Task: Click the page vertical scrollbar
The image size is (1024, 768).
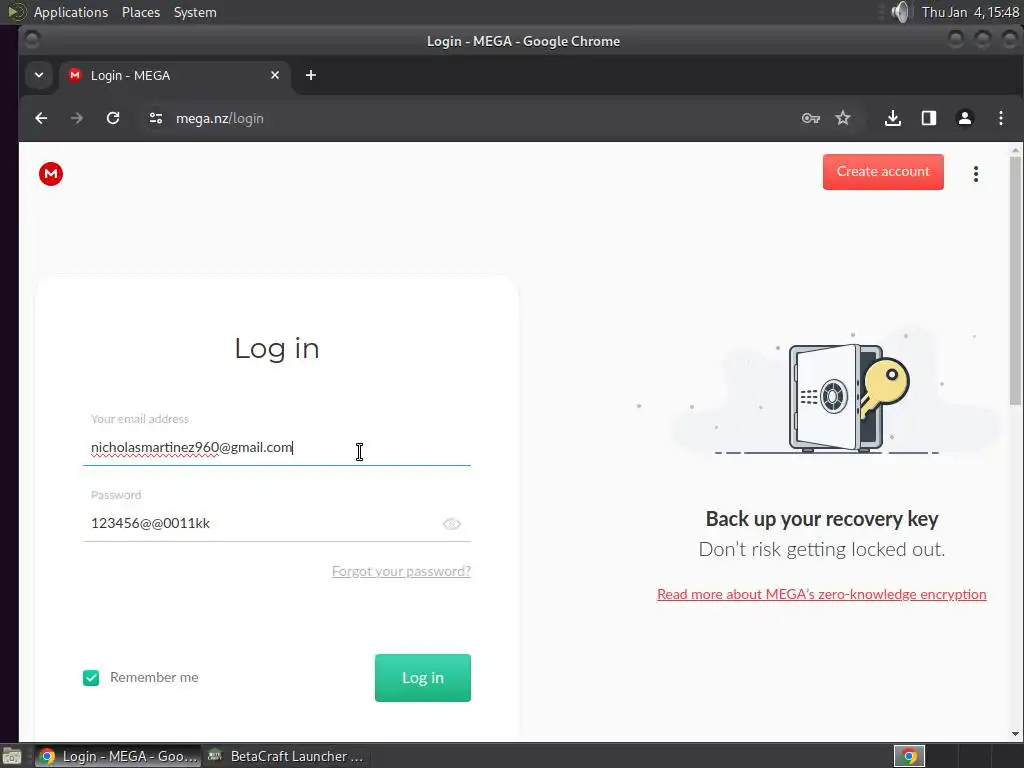Action: pos(1015,281)
